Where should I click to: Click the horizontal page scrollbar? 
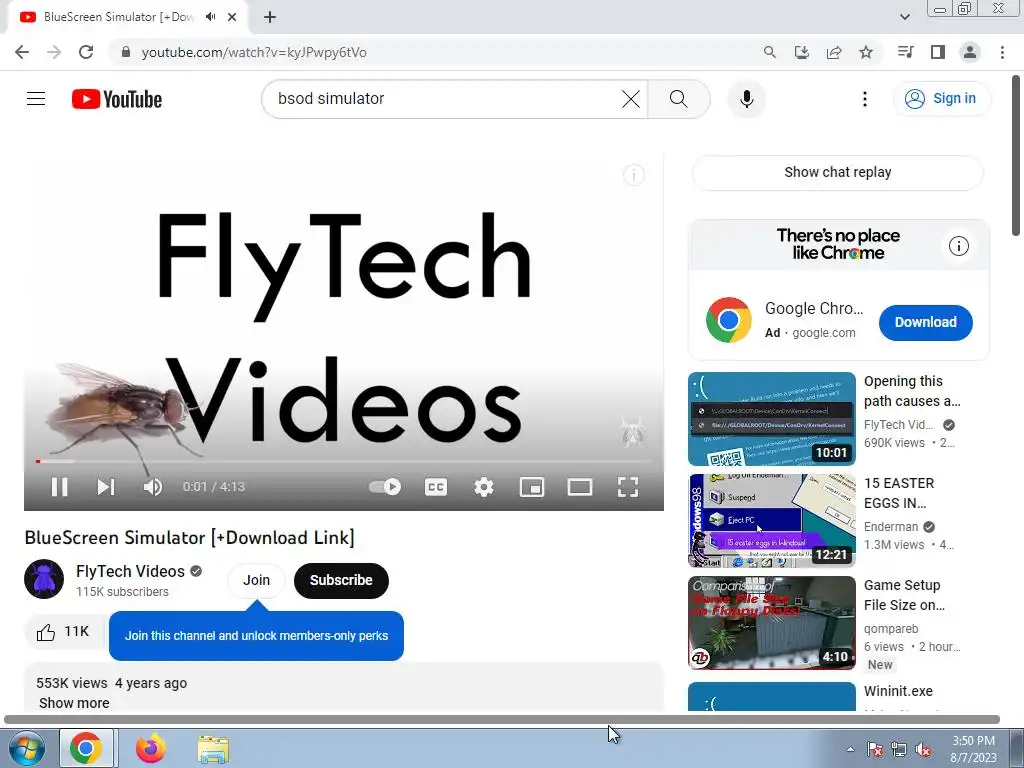click(502, 720)
